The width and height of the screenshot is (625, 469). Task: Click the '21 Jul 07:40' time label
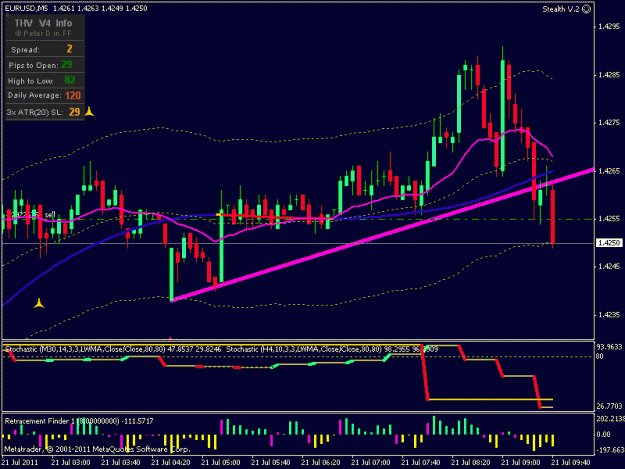[x=421, y=463]
